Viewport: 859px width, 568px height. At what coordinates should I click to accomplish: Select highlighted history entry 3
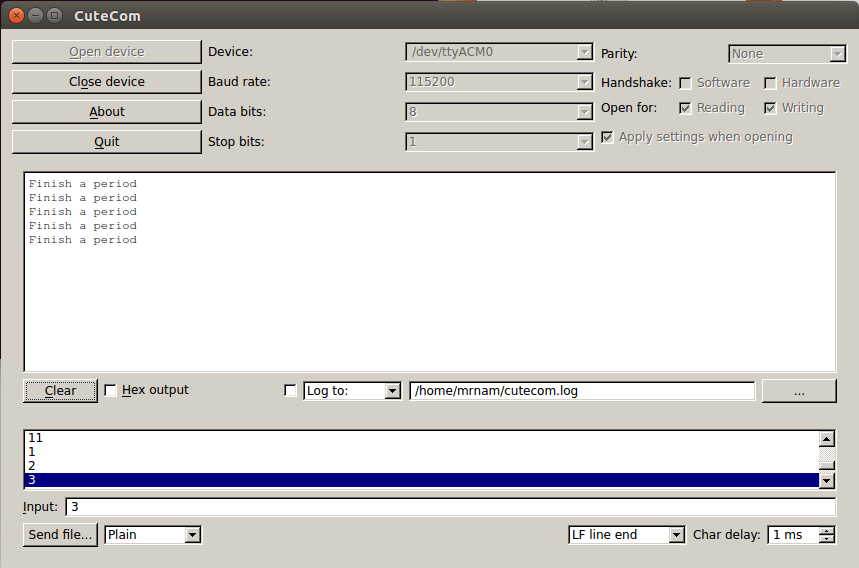422,480
